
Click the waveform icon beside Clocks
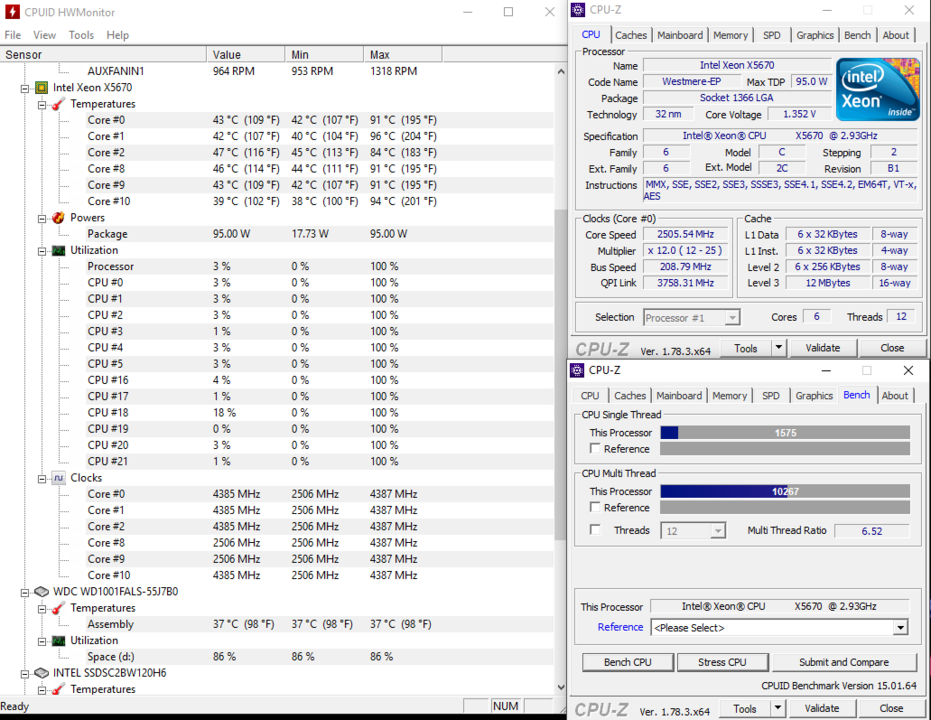point(58,478)
